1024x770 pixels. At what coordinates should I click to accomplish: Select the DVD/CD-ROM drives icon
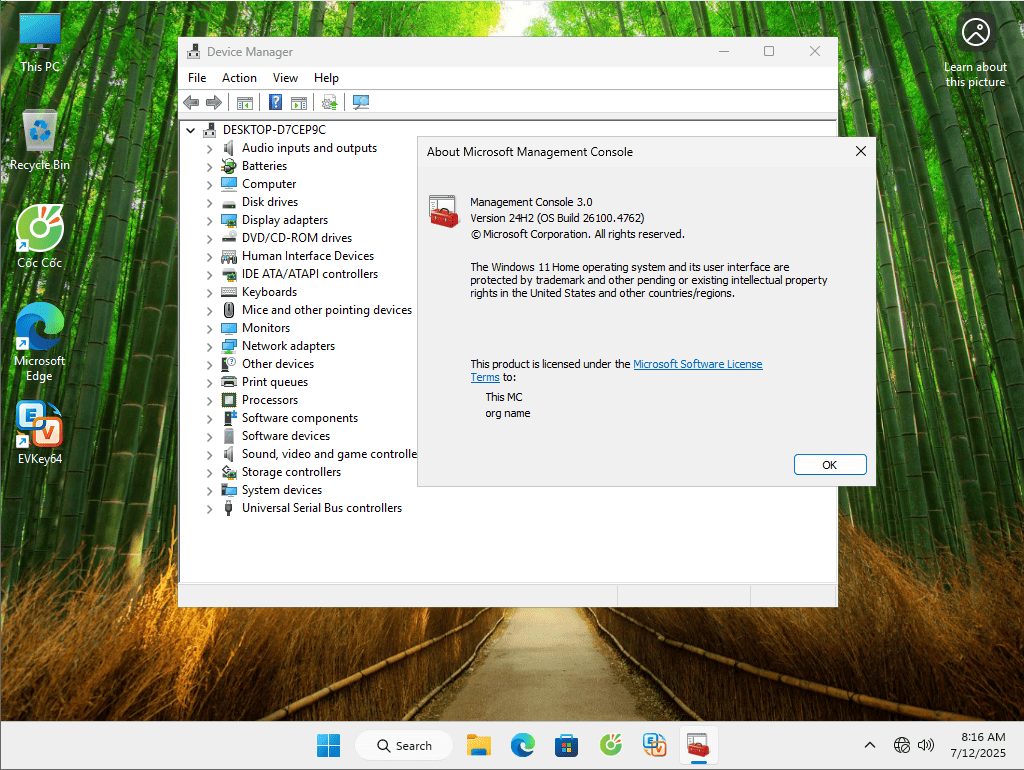coord(229,238)
